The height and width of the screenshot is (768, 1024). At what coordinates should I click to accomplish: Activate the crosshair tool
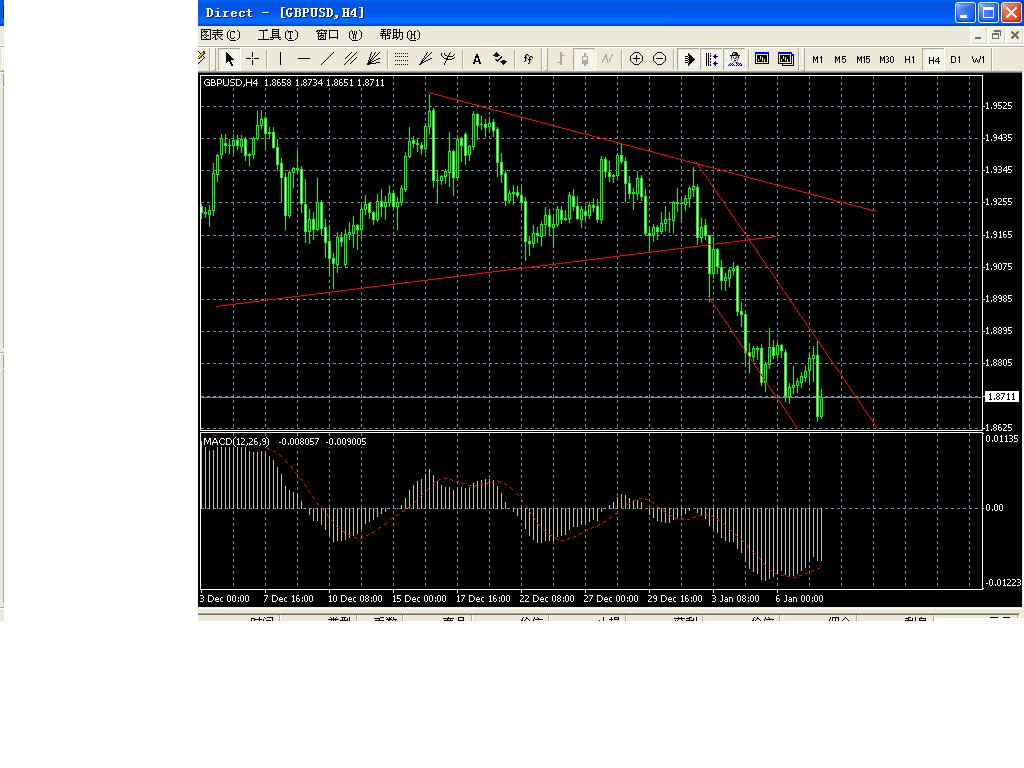coord(253,59)
